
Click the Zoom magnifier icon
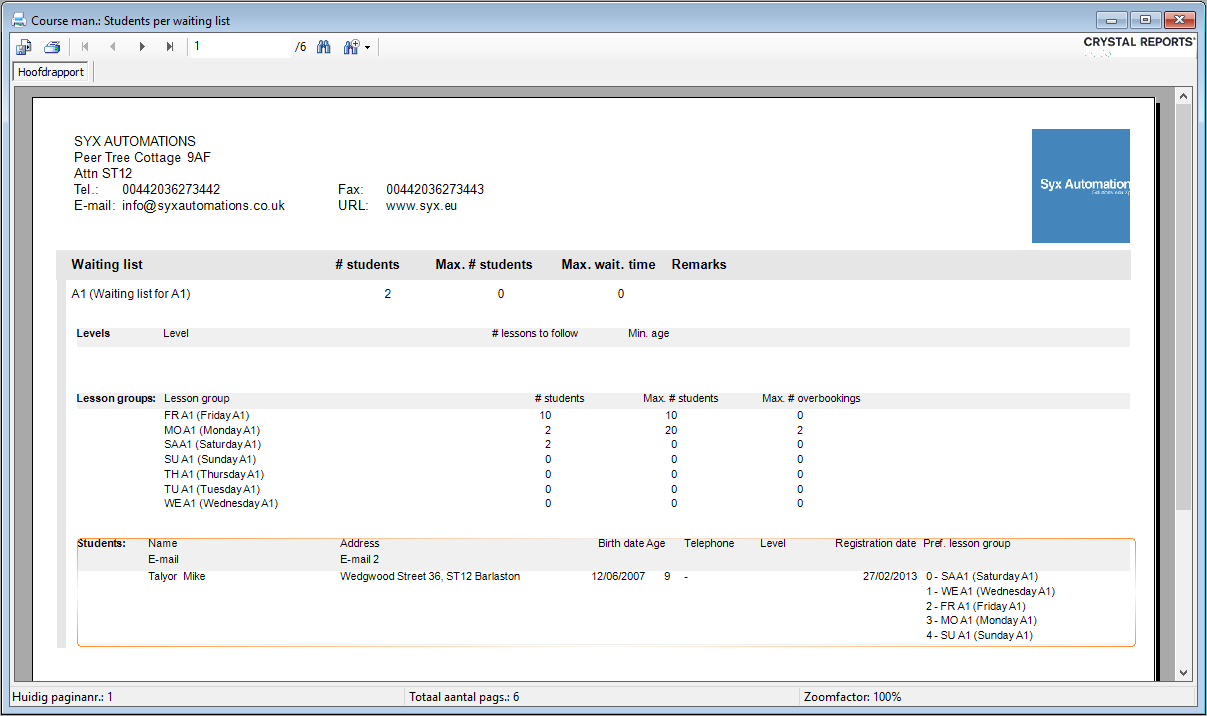coord(351,47)
